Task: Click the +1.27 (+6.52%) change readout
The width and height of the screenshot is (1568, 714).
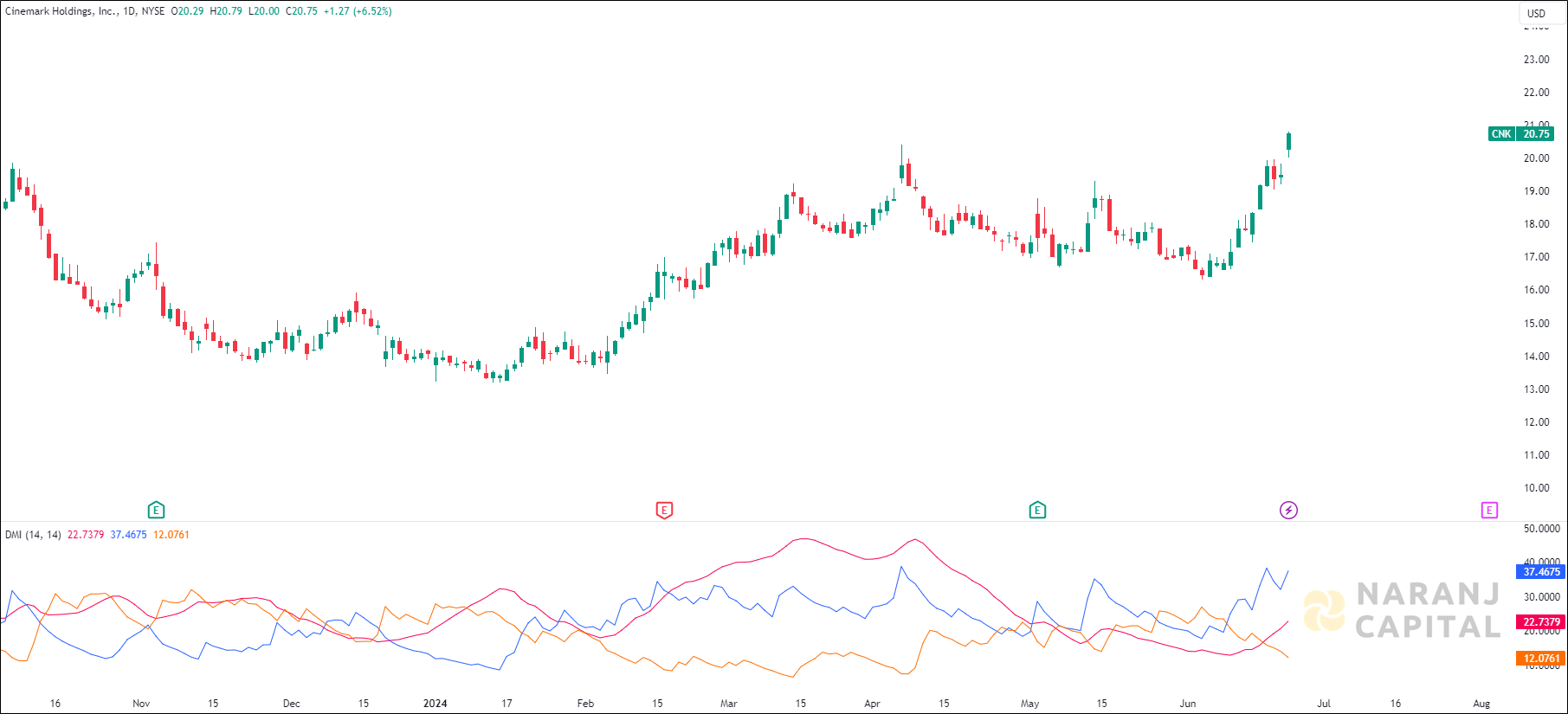Action: pyautogui.click(x=358, y=11)
